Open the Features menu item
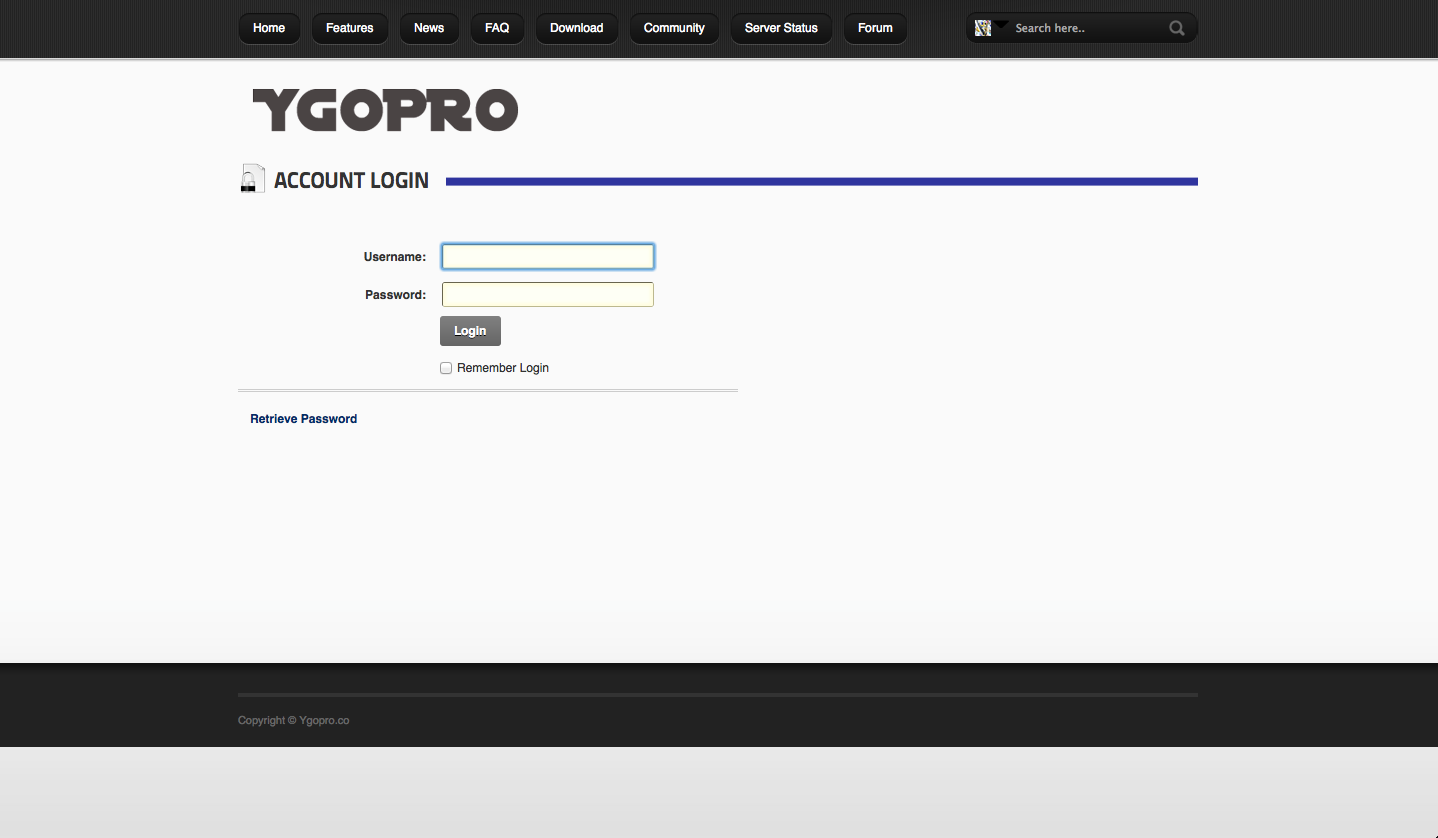Image resolution: width=1438 pixels, height=838 pixels. 349,28
